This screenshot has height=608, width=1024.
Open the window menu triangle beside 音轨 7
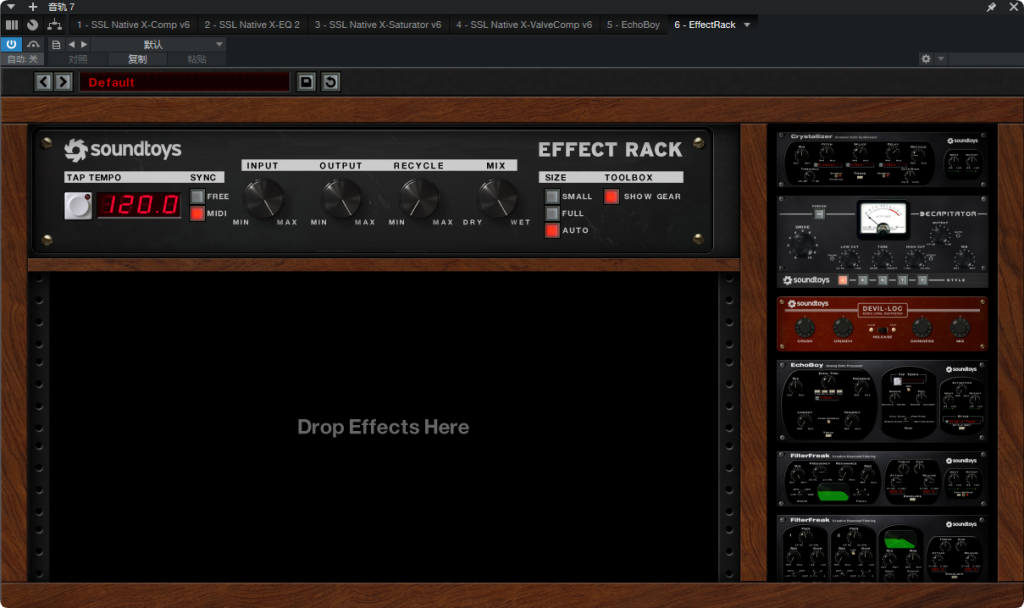pyautogui.click(x=11, y=7)
